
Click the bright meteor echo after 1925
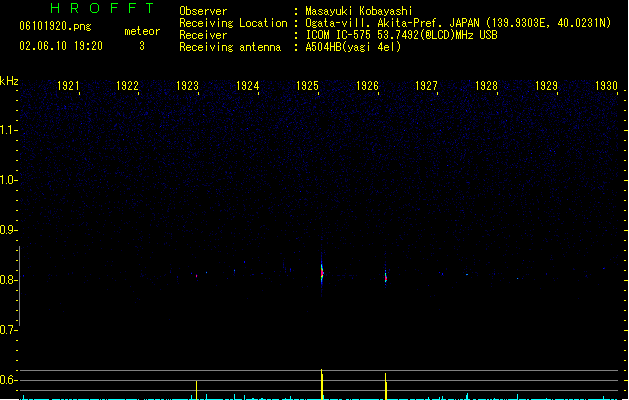322,273
